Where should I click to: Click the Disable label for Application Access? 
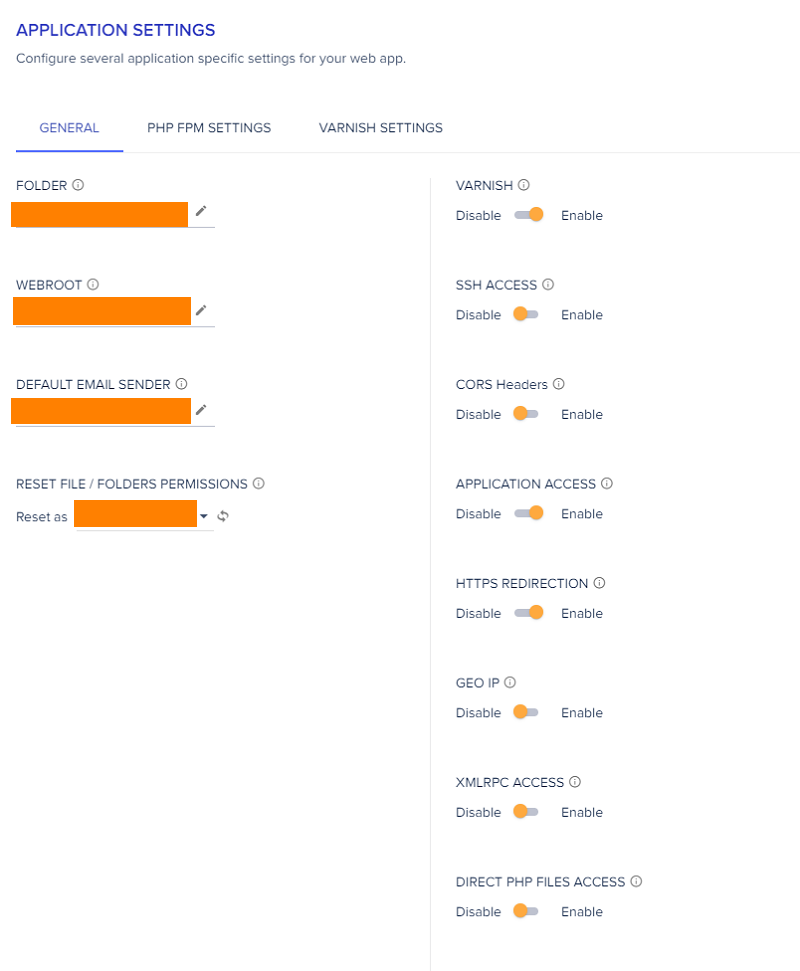(478, 514)
